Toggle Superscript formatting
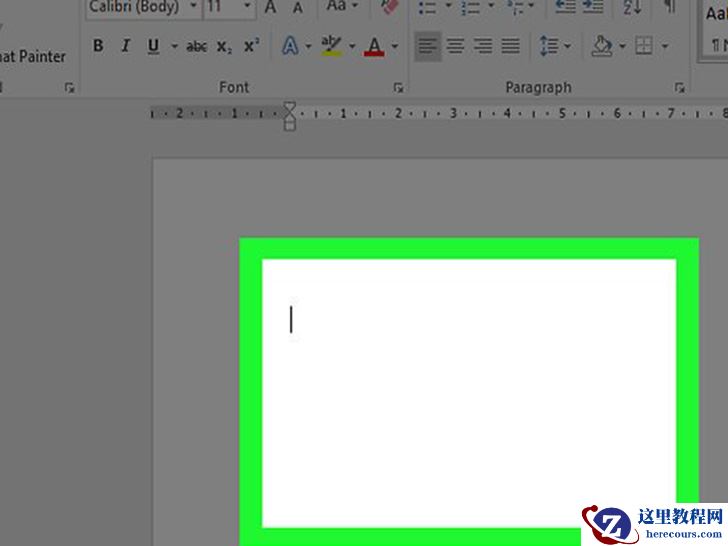Image resolution: width=728 pixels, height=546 pixels. pyautogui.click(x=252, y=46)
